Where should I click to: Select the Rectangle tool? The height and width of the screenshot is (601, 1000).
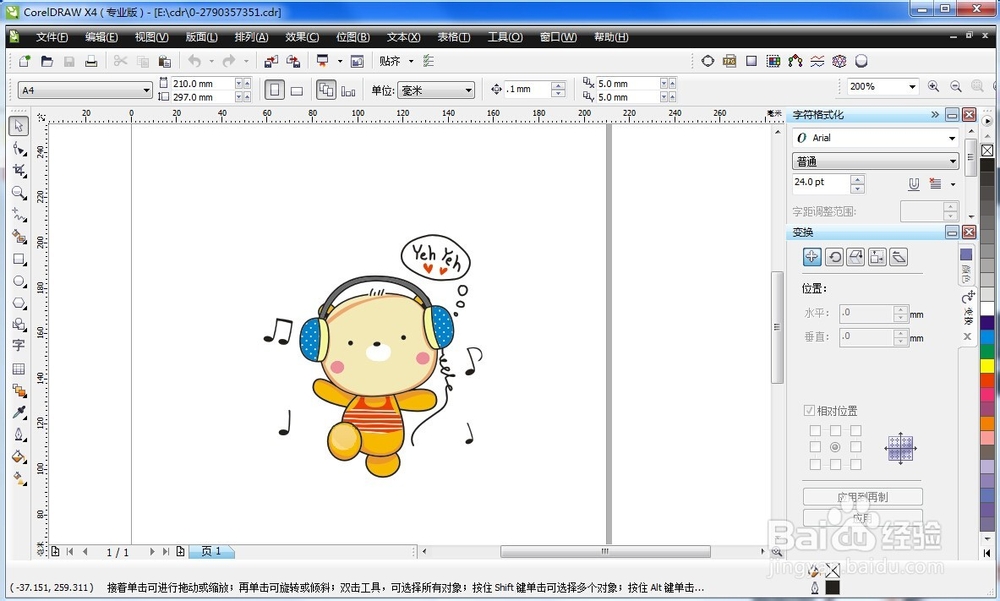click(19, 259)
